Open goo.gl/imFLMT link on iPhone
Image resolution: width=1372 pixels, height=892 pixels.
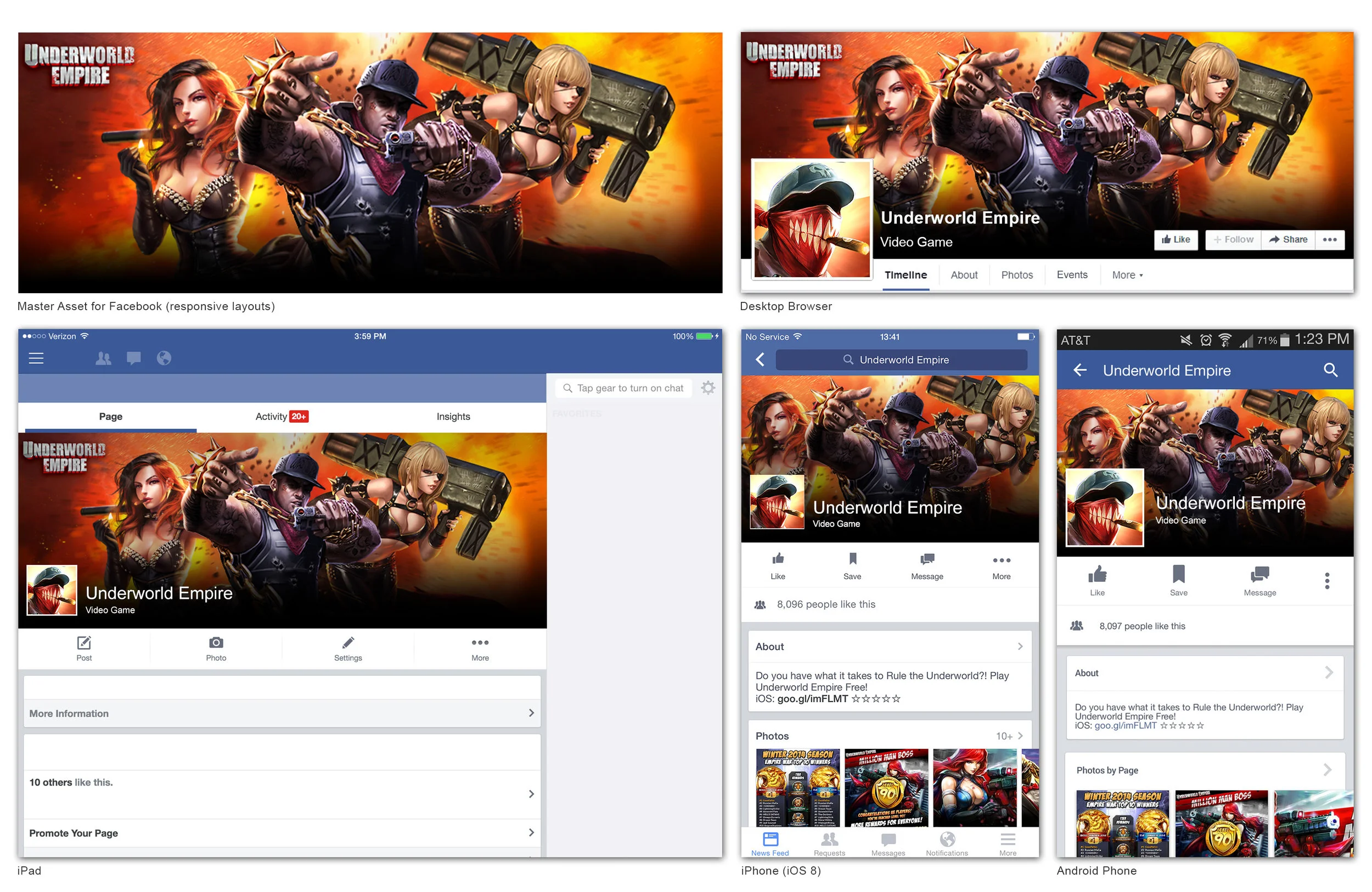click(x=812, y=699)
